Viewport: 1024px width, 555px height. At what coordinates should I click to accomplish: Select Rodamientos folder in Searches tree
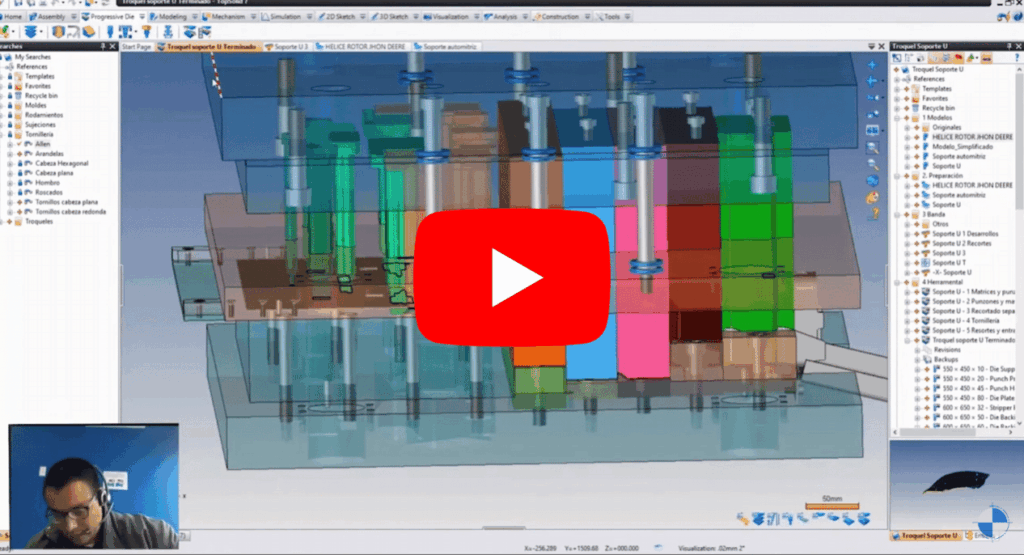[x=44, y=115]
